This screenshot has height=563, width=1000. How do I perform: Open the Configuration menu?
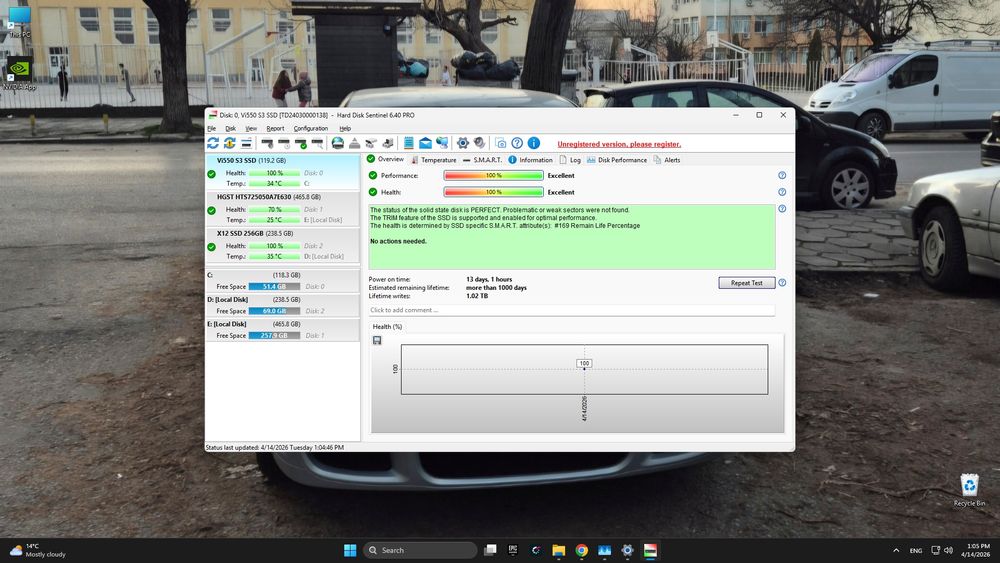point(311,128)
